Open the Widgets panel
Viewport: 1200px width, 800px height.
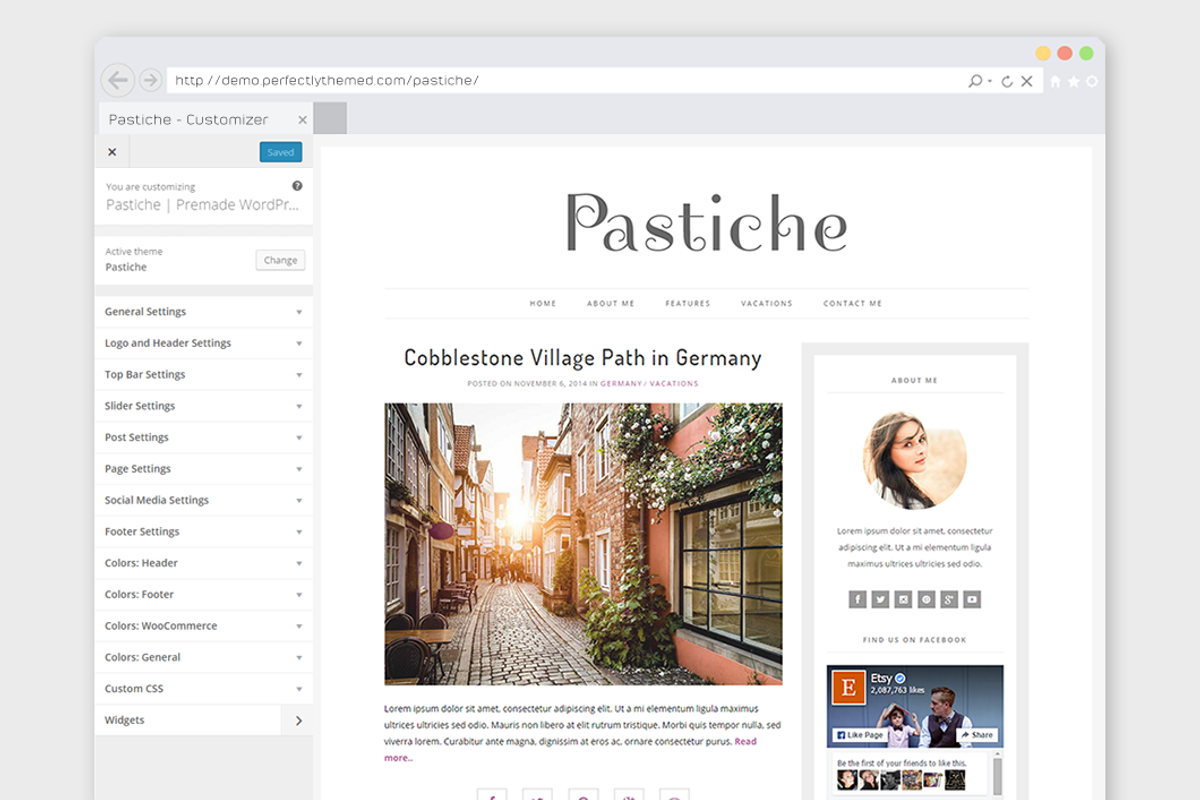click(x=204, y=720)
